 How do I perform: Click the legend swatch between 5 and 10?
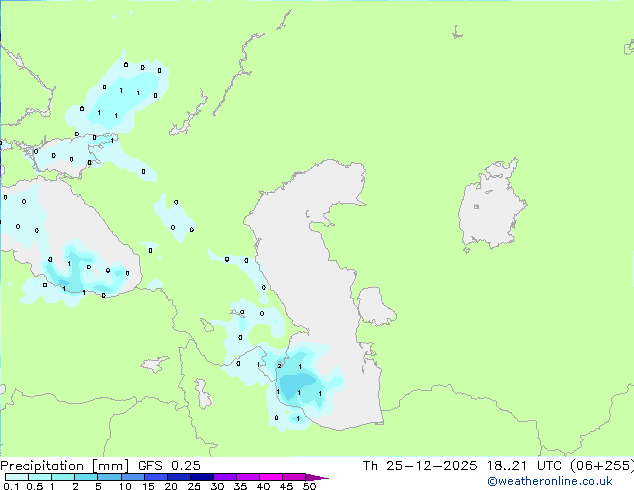tap(112, 477)
